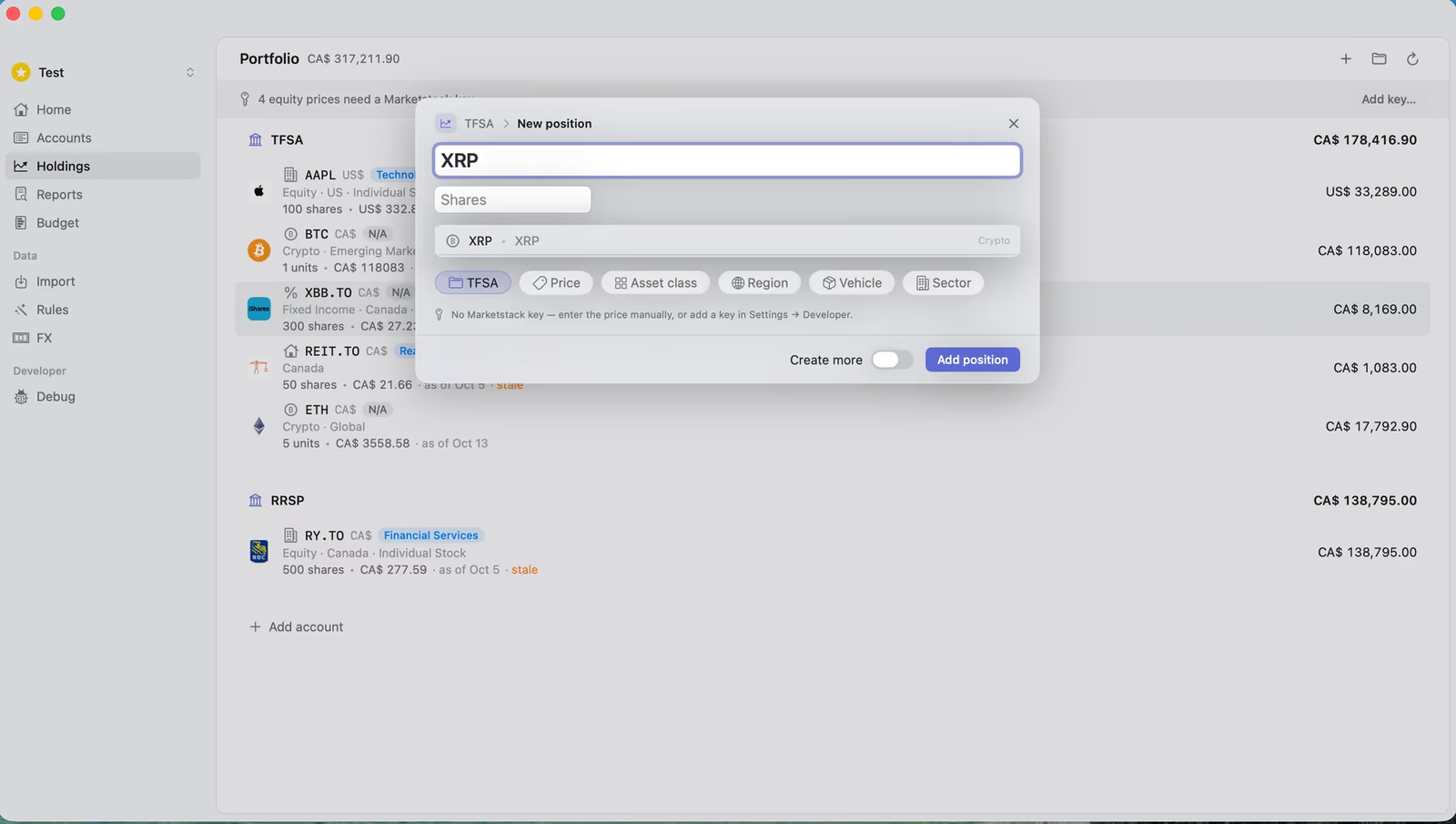The image size is (1456, 824).
Task: Click the Shares input field
Action: 512,199
